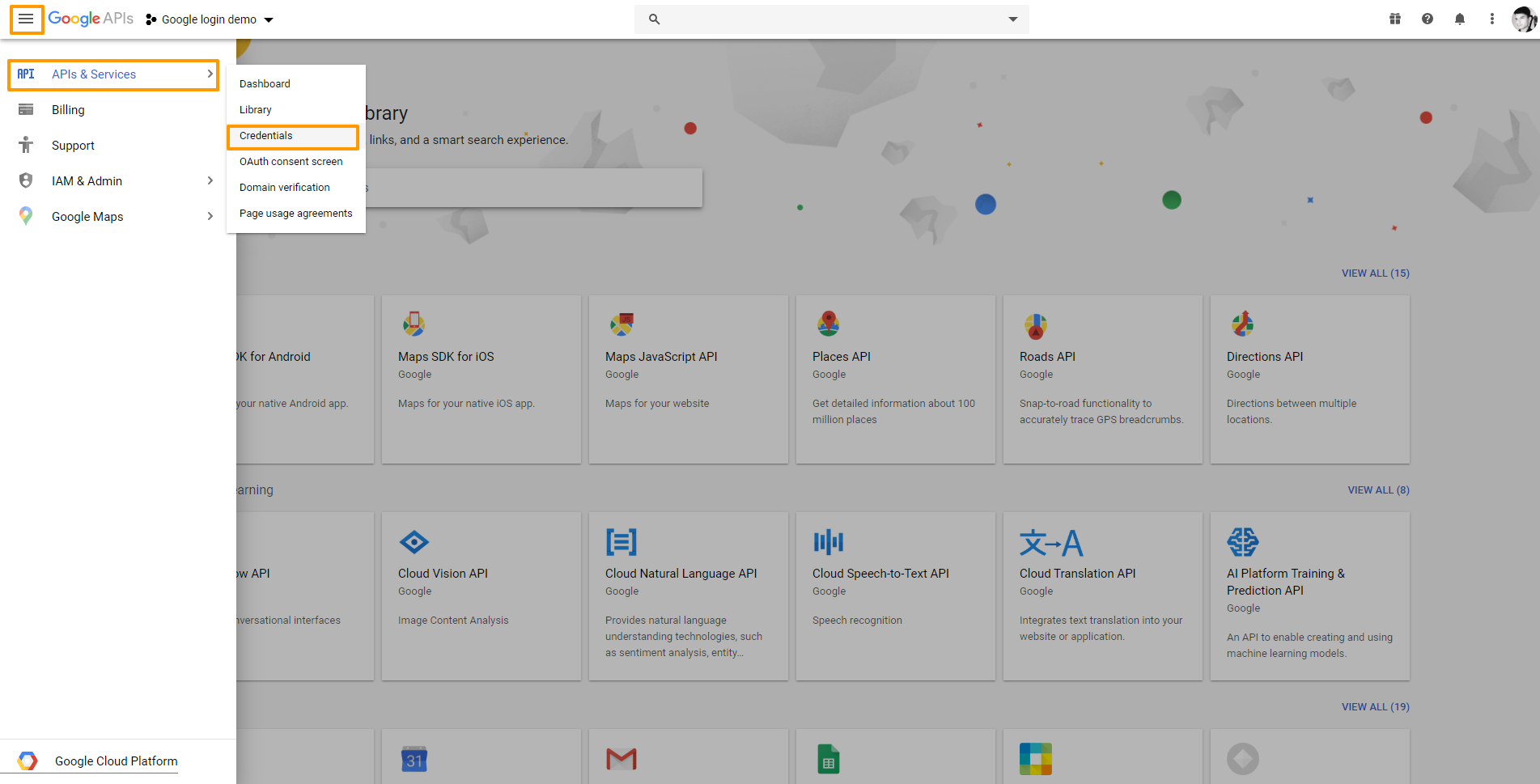Open the notifications bell icon
This screenshot has width=1540, height=784.
coord(1460,19)
